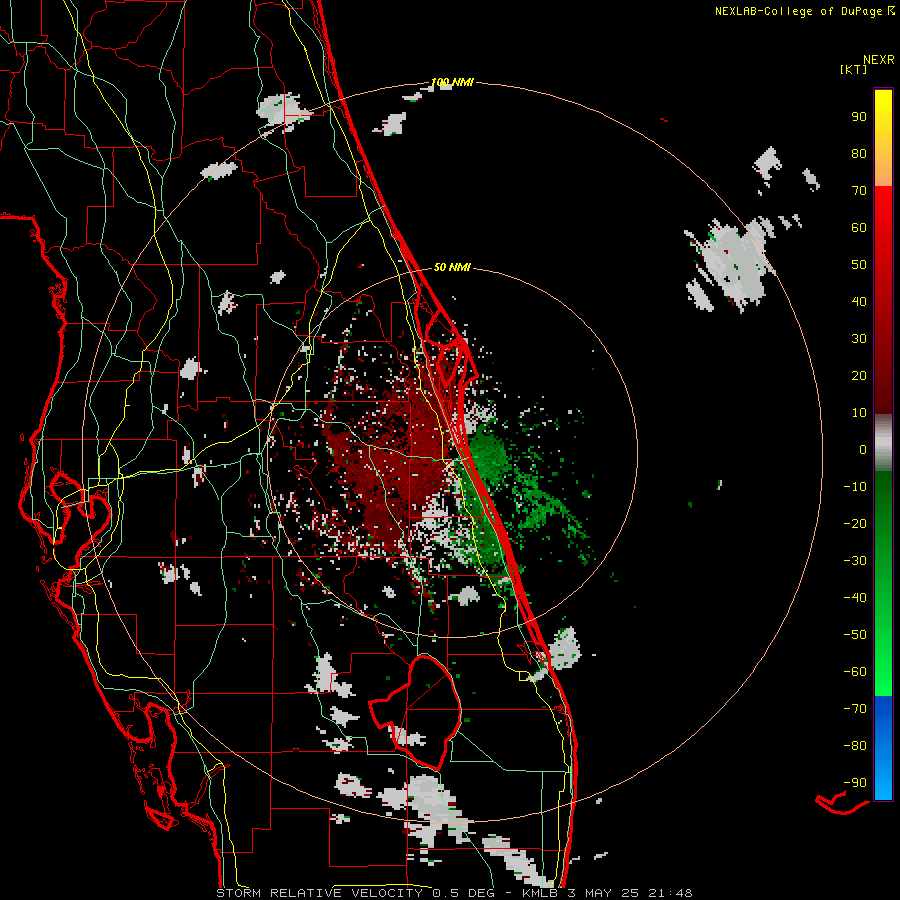
Task: Click the 10 value on the velocity scale
Action: coord(859,413)
